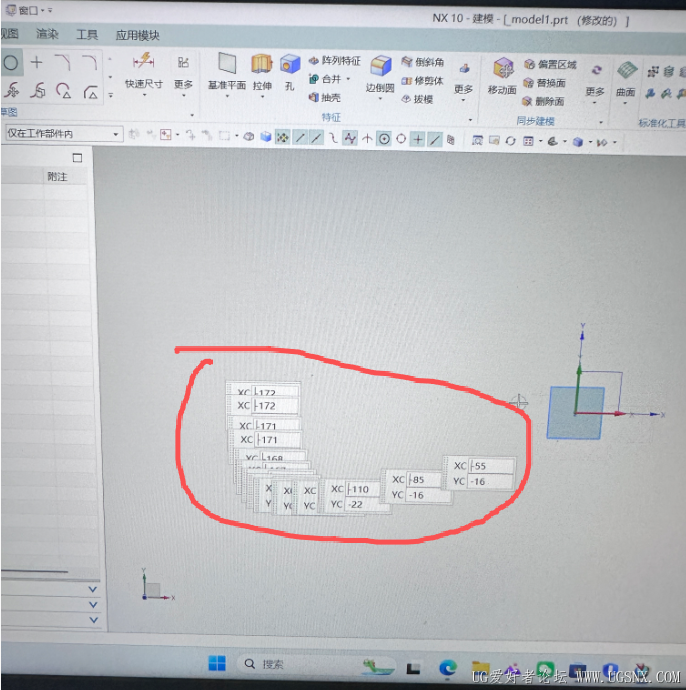Click the Delete Face (删除面) button
686x690 pixels.
click(x=543, y=102)
